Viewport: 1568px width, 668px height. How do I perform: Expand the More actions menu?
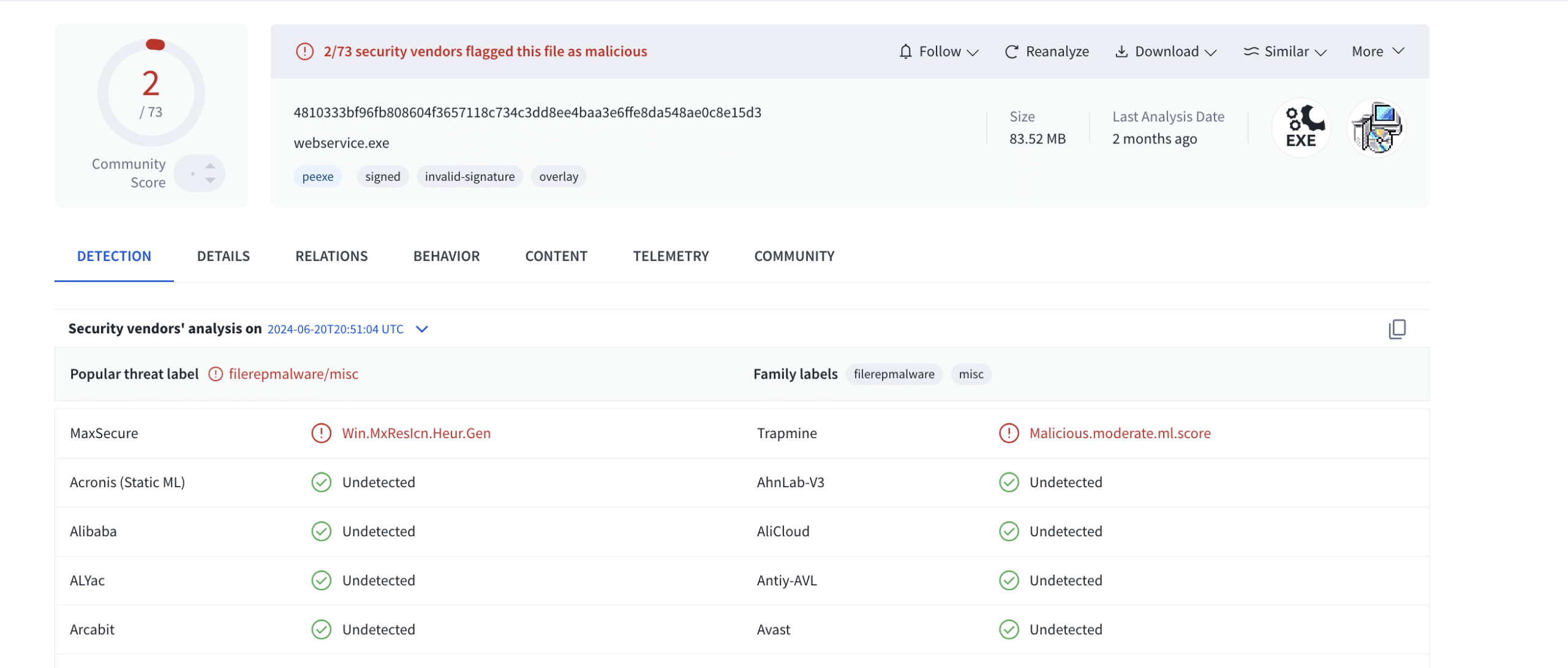1378,51
